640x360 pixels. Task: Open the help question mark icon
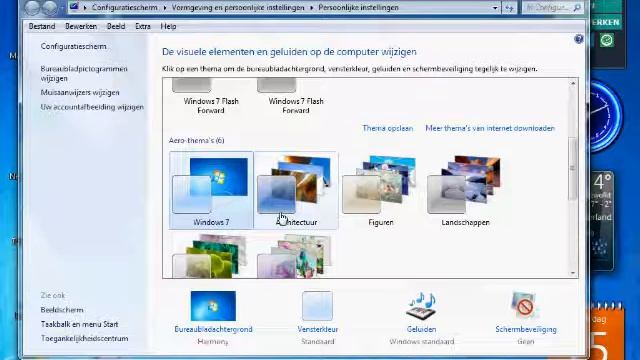point(578,39)
